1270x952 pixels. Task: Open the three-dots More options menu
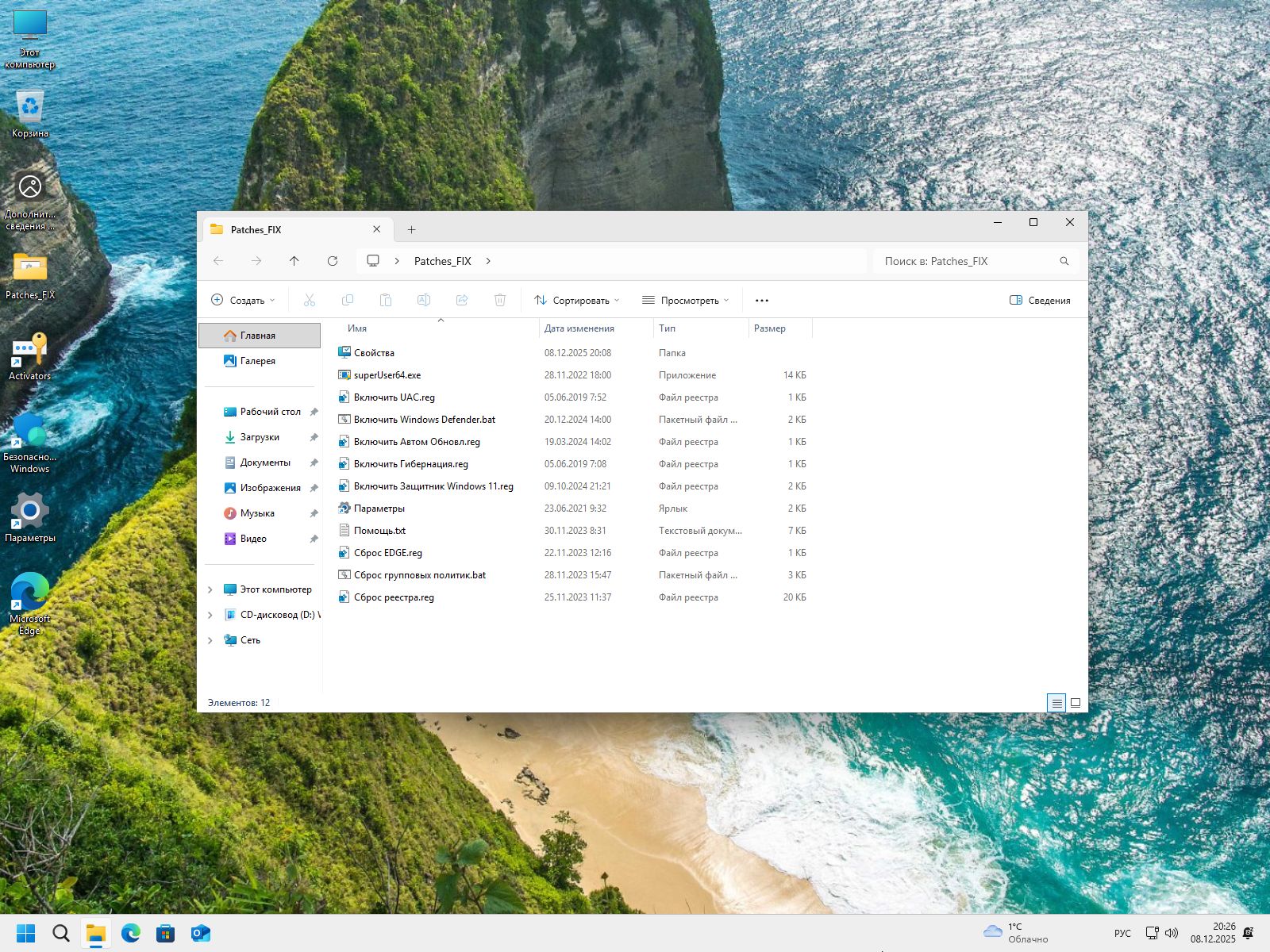tap(762, 301)
